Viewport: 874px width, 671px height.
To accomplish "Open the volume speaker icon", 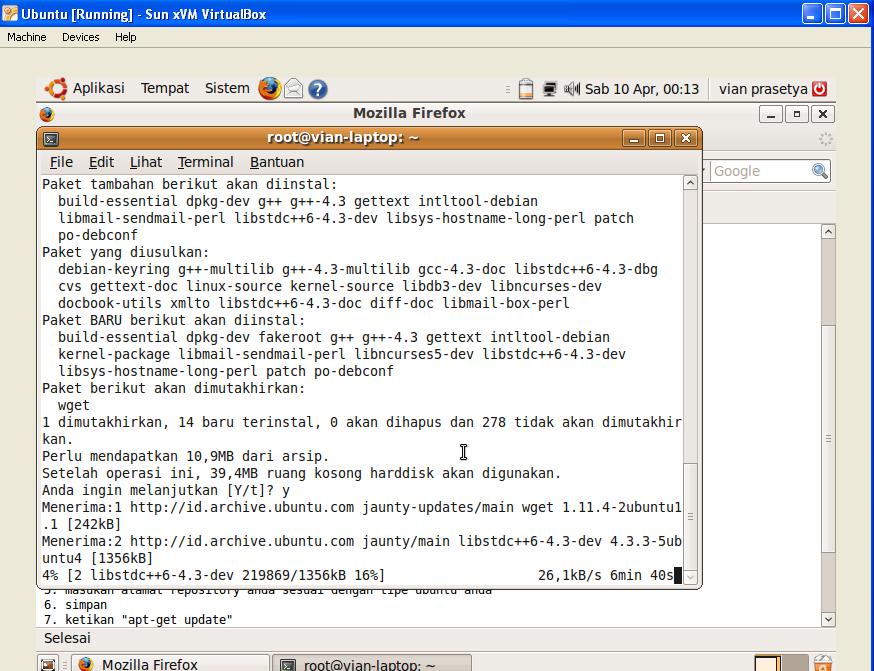I will point(572,89).
